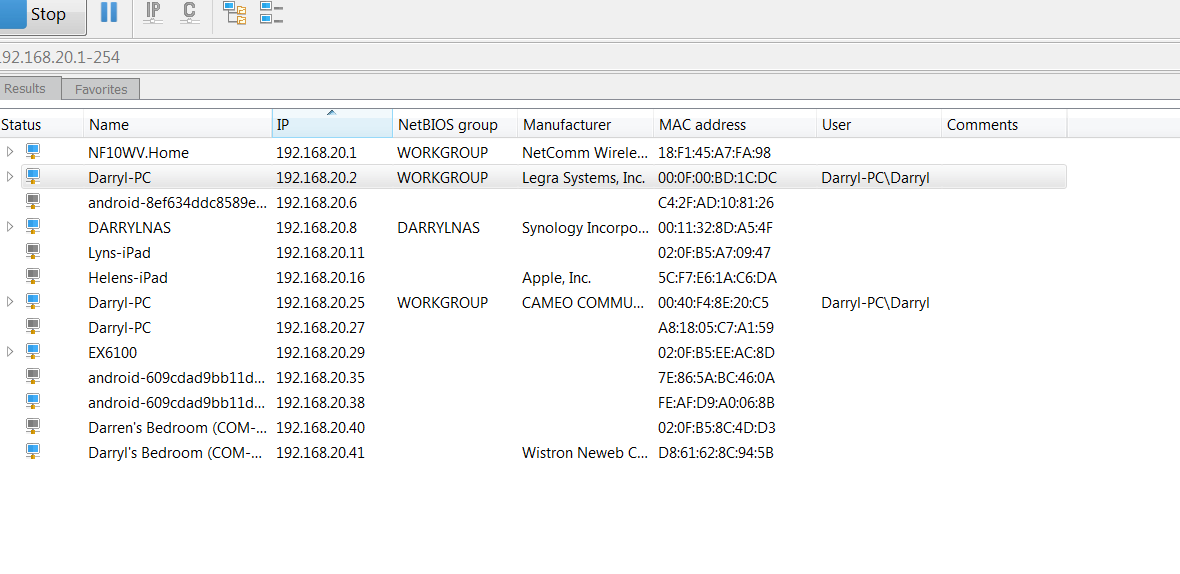
Task: Expand the DARRYLNAS device entry
Action: coord(10,227)
